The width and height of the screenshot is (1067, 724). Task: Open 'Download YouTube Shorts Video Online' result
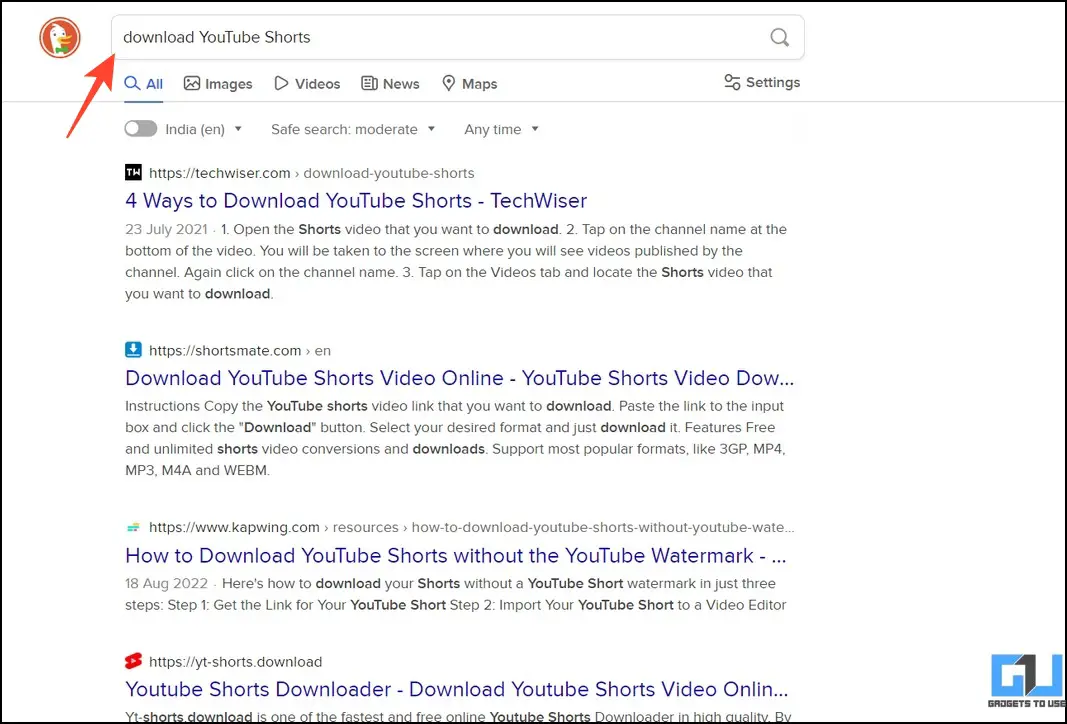tap(459, 378)
